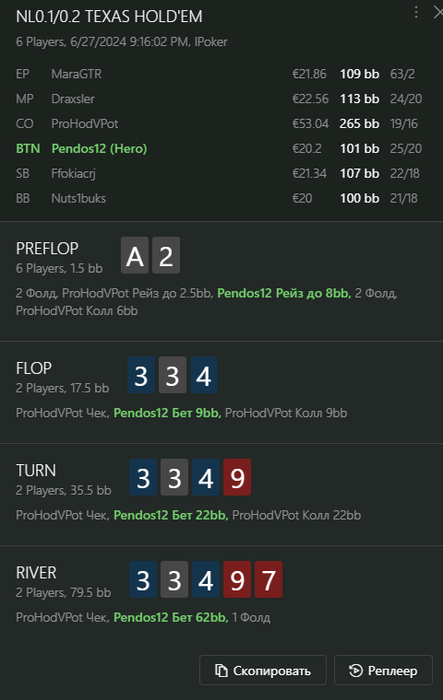Viewport: 443px width, 700px height.
Task: Click the replay icon in Реплеер button
Action: pos(355,670)
